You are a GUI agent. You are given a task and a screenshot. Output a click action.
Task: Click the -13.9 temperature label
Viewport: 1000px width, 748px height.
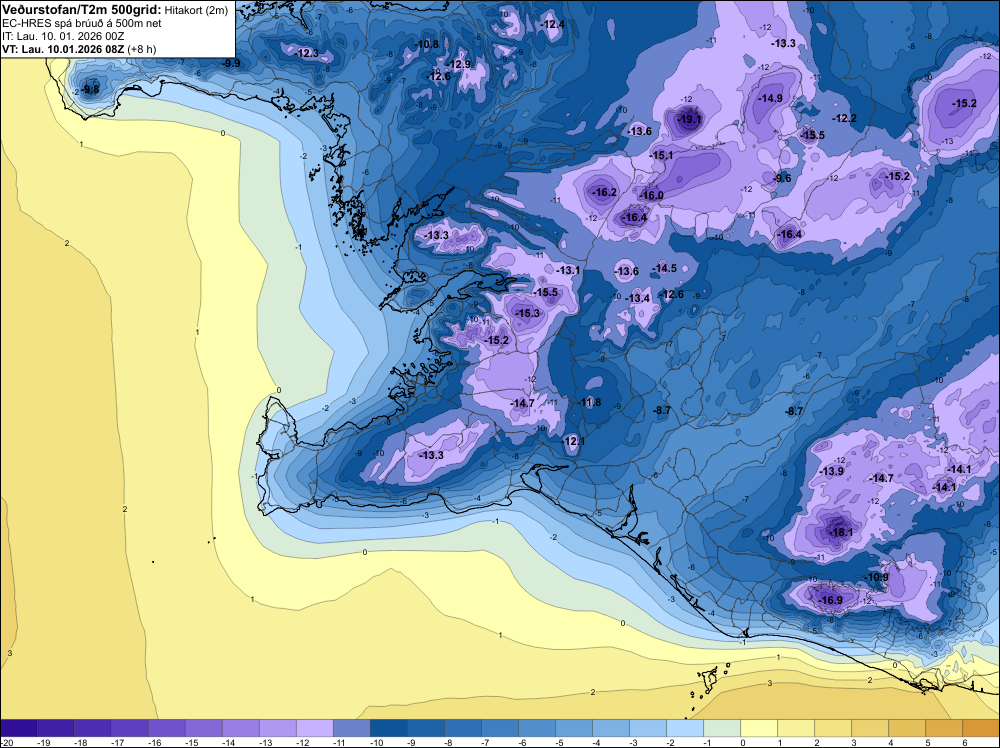(832, 471)
